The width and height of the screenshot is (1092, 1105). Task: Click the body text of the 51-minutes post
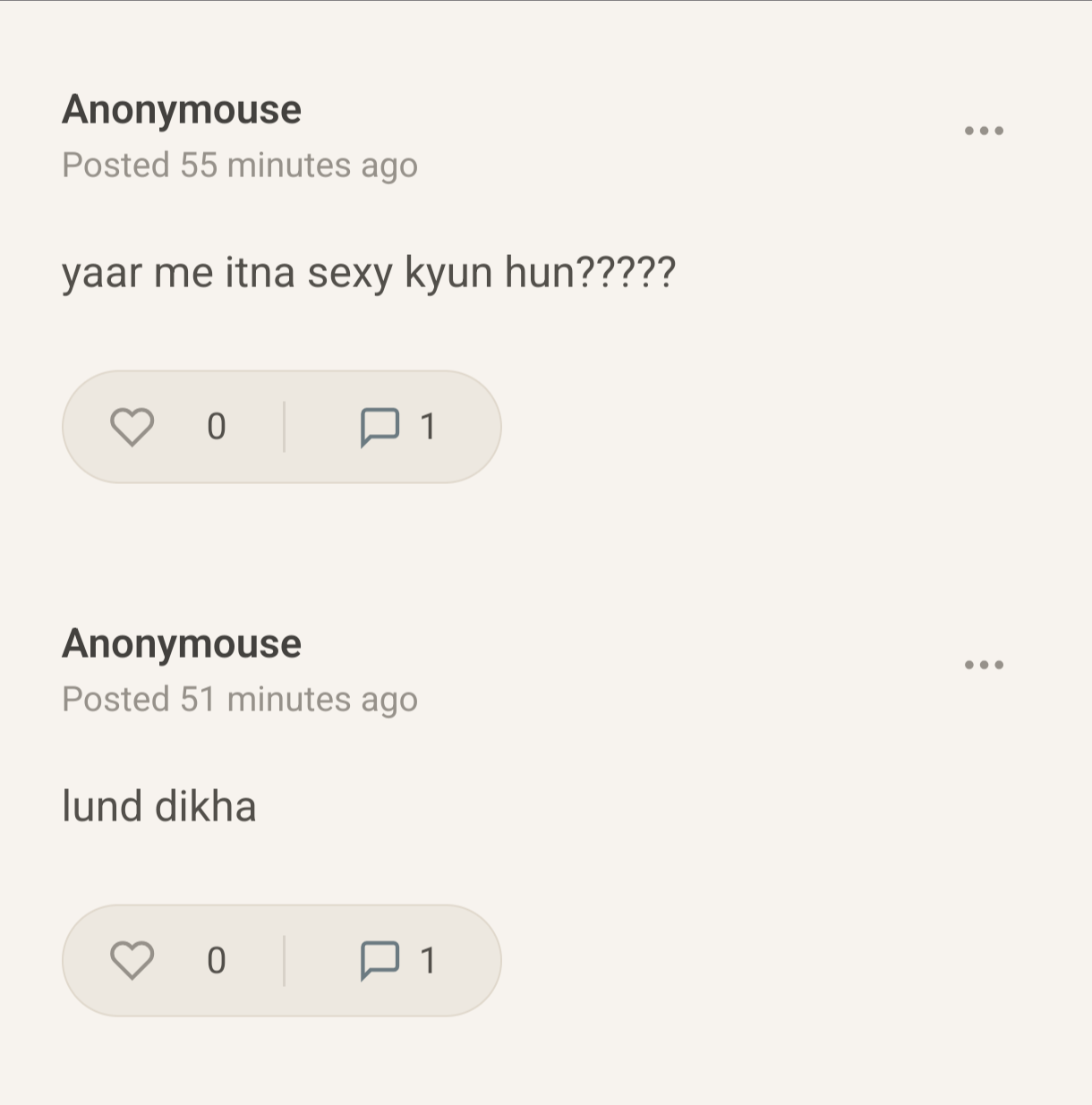(x=159, y=806)
